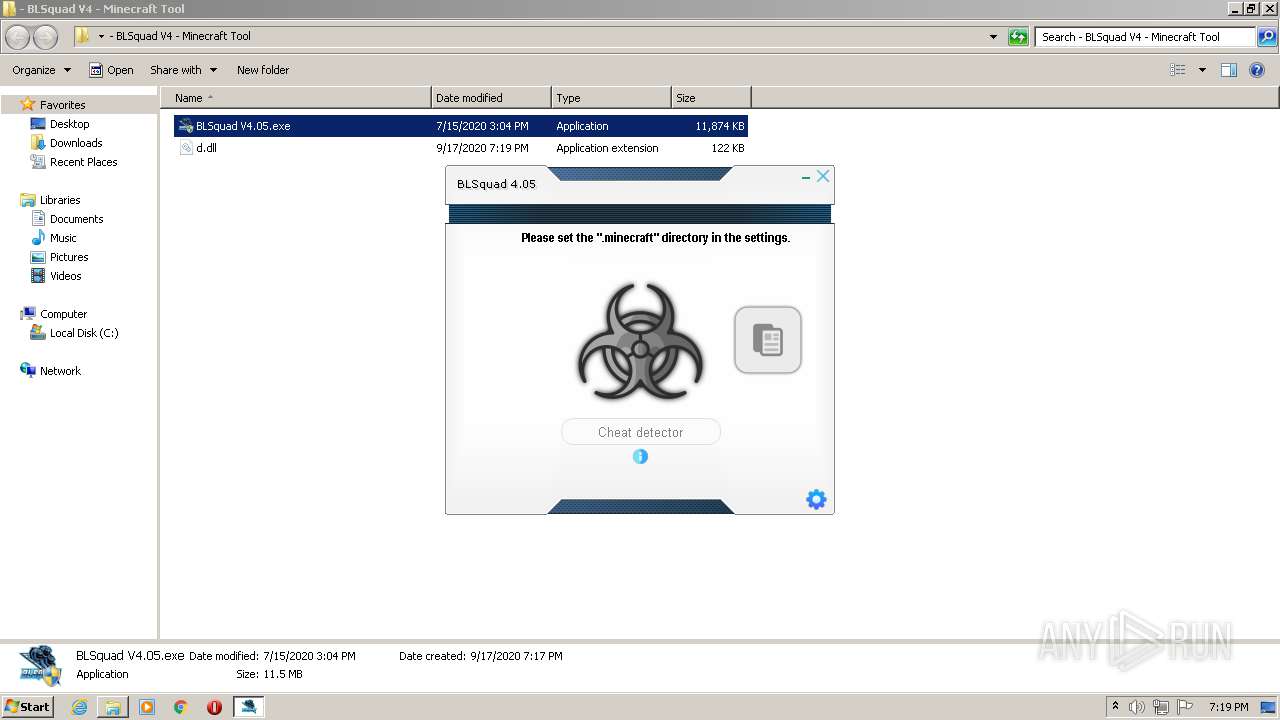
Task: Click Open in the Explorer toolbar
Action: [x=111, y=70]
